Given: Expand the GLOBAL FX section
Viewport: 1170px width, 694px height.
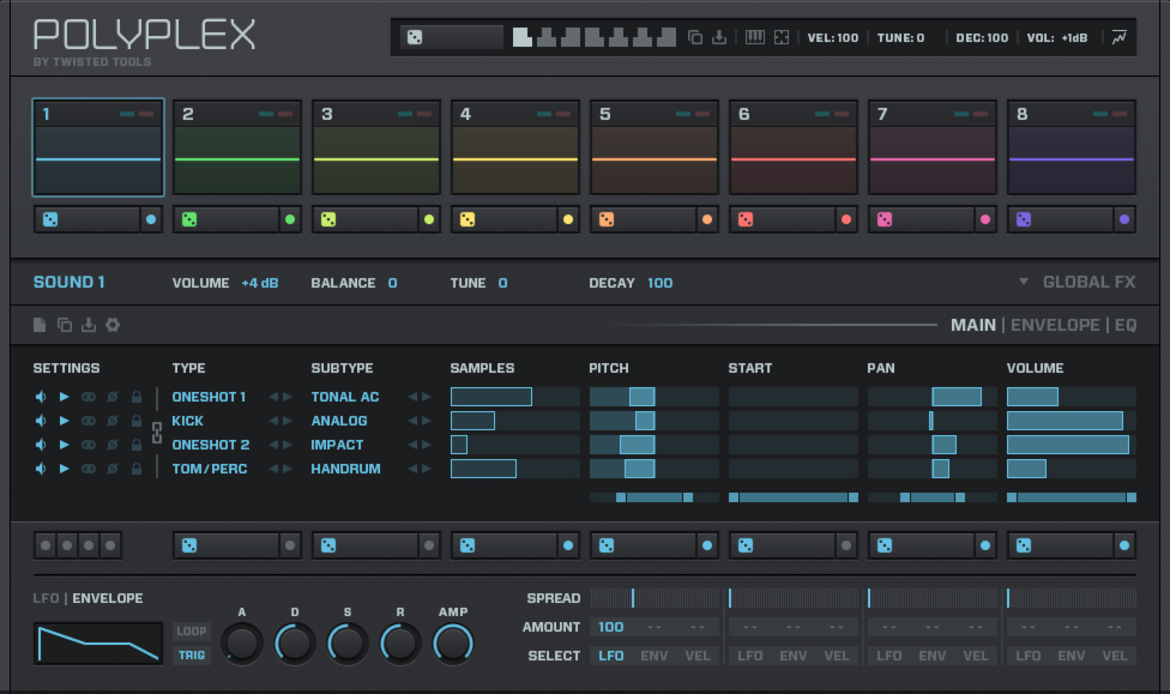Looking at the screenshot, I should 1077,282.
